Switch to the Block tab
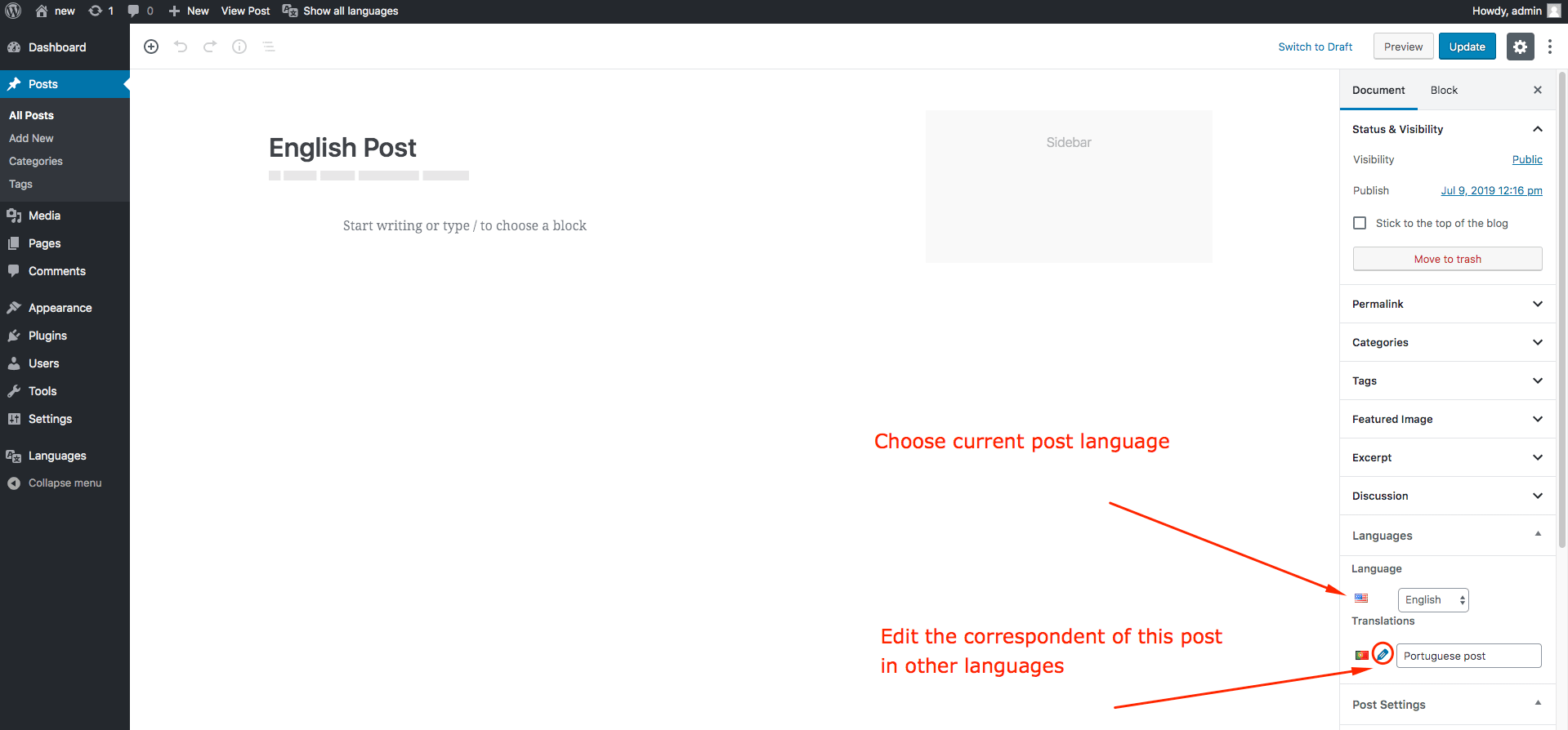1568x730 pixels. click(x=1444, y=90)
